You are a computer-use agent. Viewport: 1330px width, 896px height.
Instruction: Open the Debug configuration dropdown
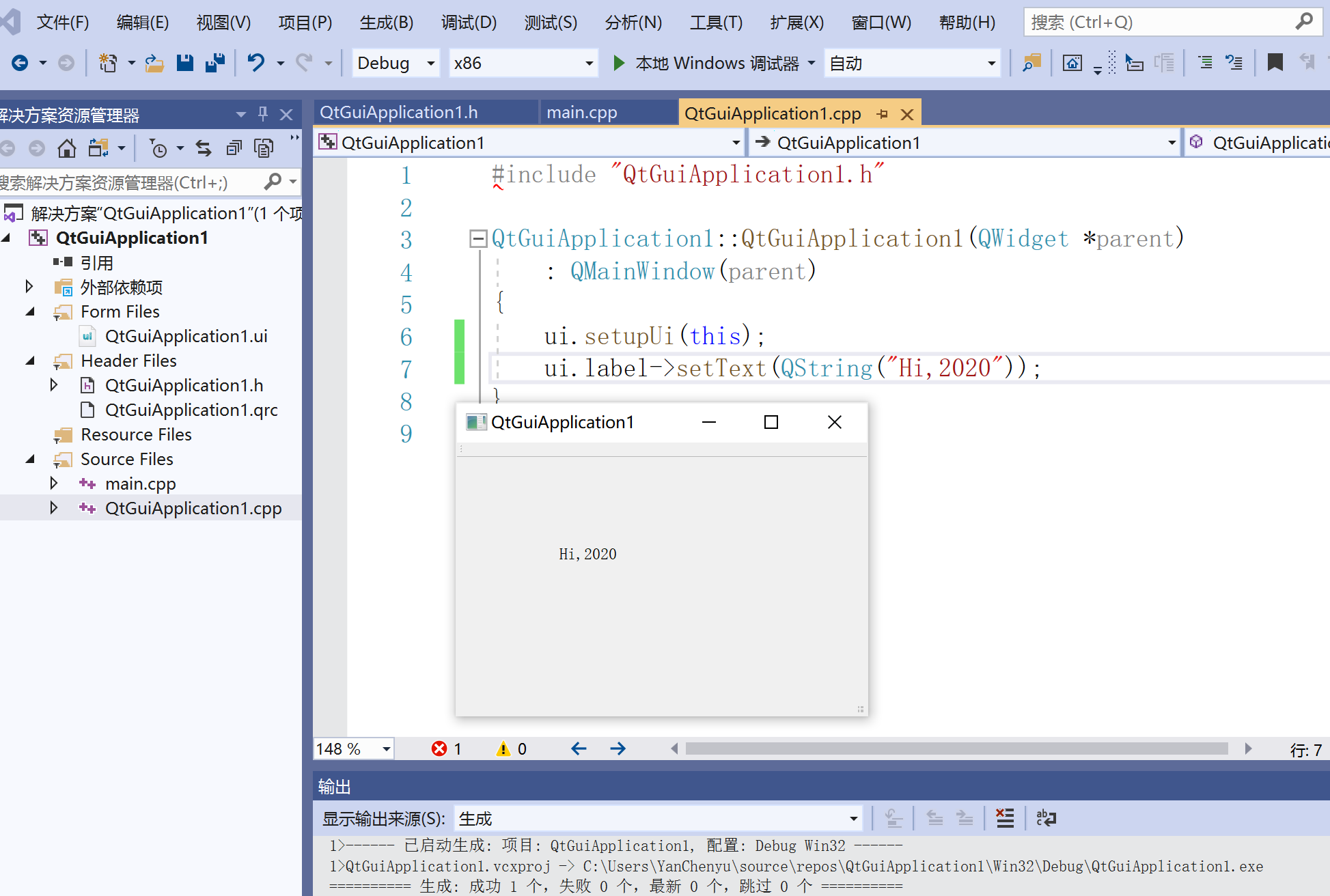point(396,64)
